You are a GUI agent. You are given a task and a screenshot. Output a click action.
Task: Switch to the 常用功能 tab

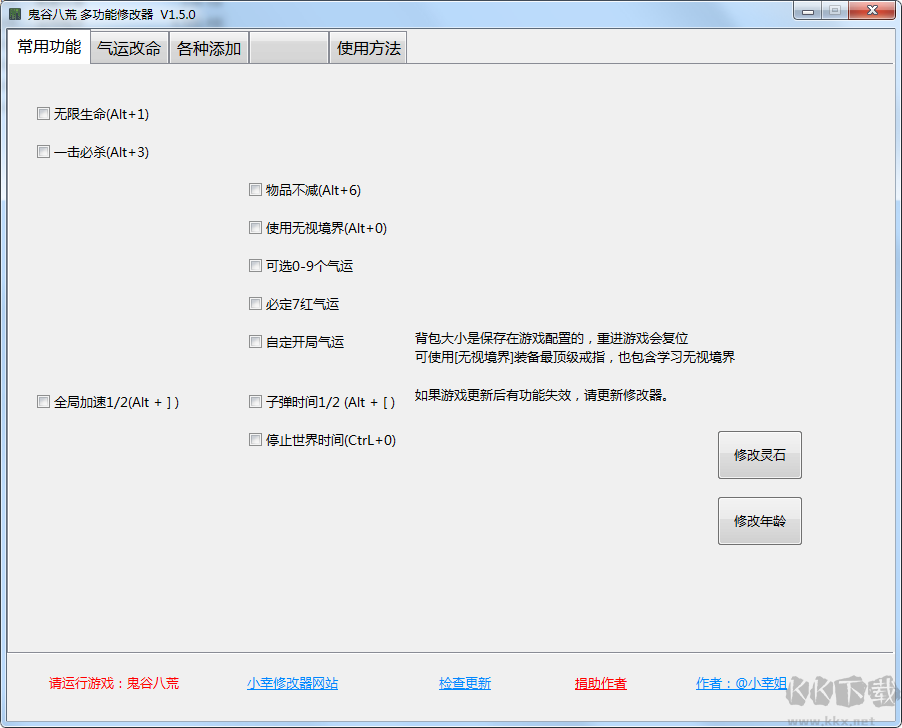[49, 47]
